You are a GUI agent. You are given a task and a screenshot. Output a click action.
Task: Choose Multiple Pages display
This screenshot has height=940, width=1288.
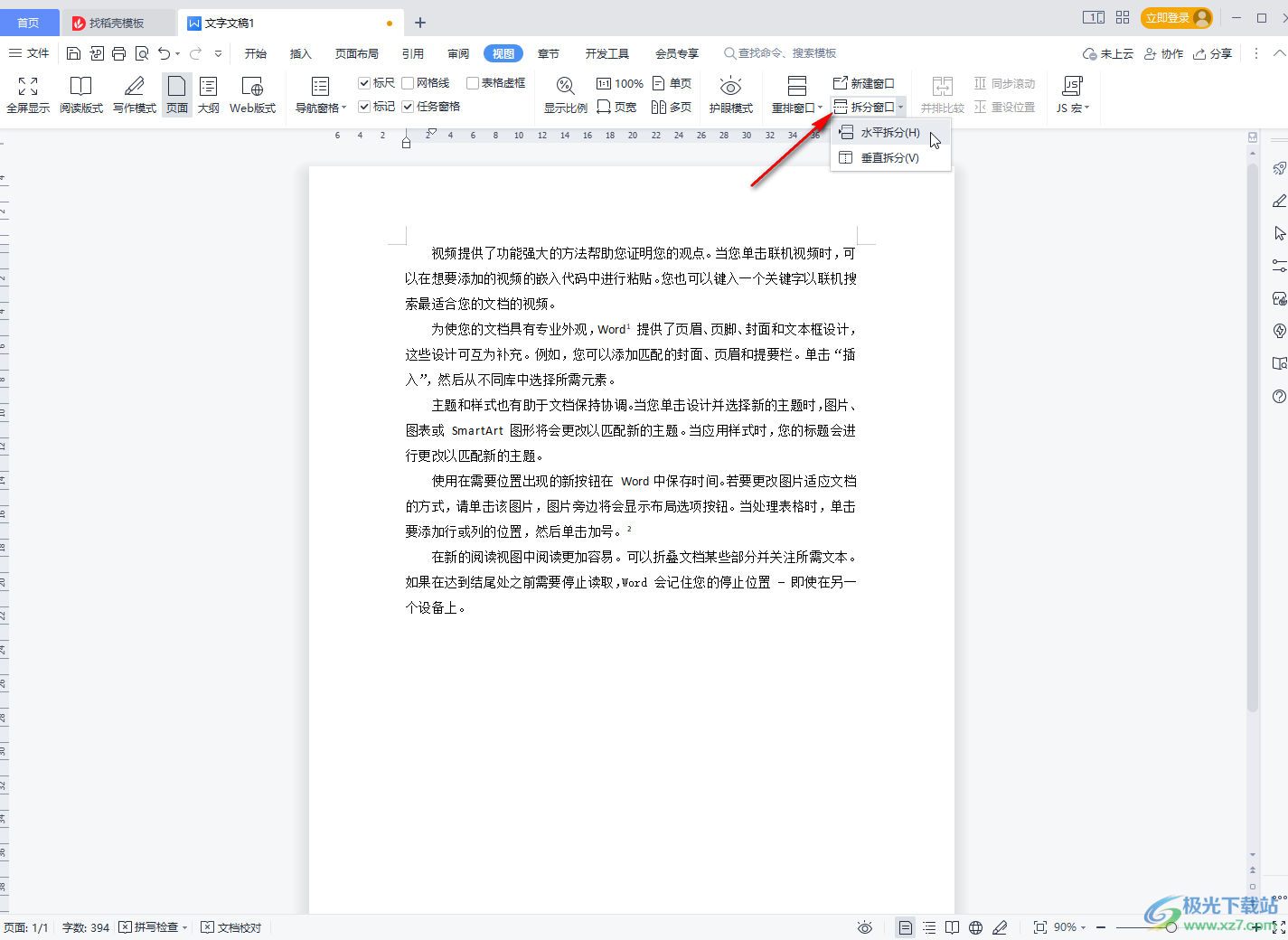click(672, 107)
